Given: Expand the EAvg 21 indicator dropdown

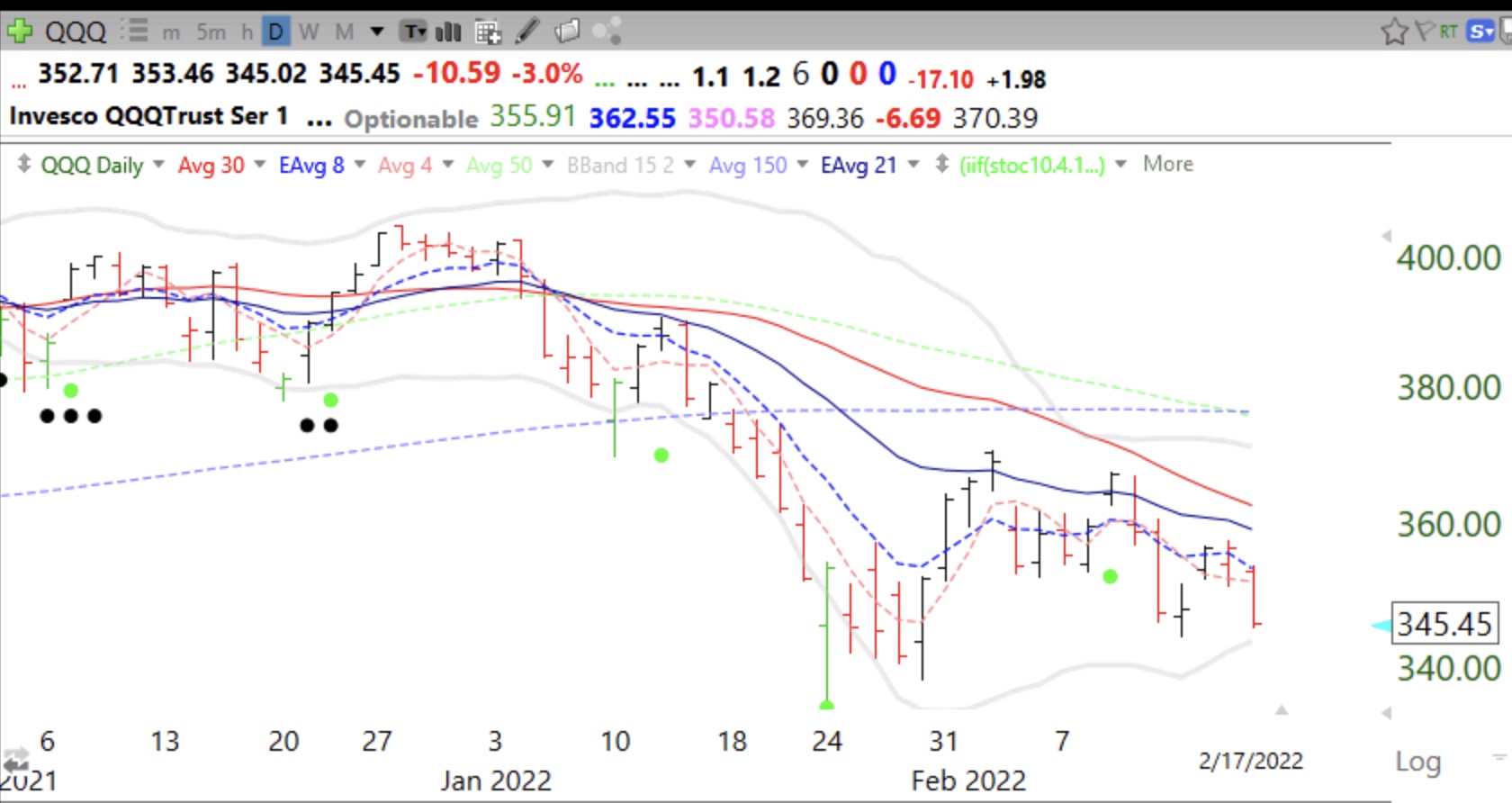Looking at the screenshot, I should pyautogui.click(x=913, y=165).
